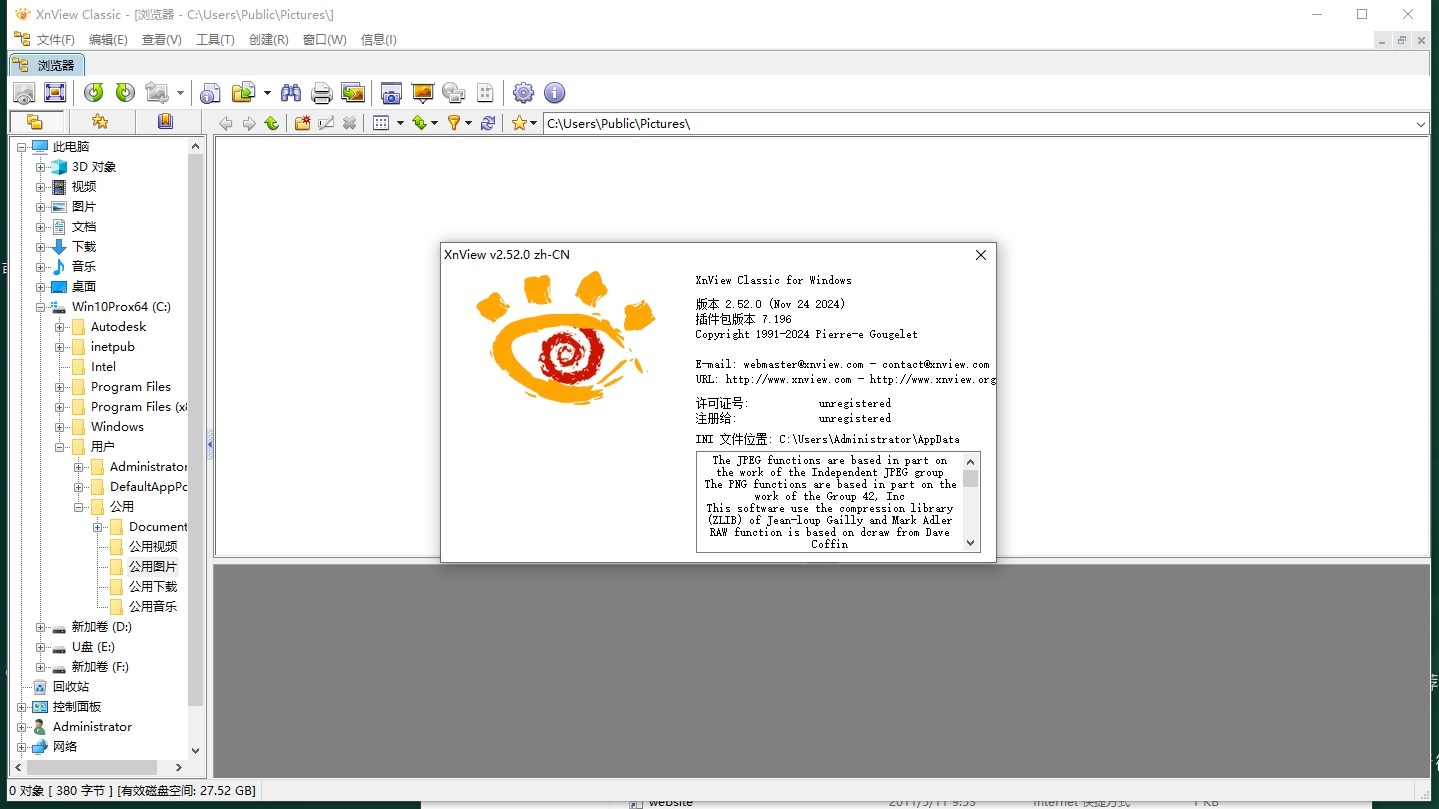Click the rotate left (counter-clockwise) icon
The width and height of the screenshot is (1439, 809).
pyautogui.click(x=94, y=93)
